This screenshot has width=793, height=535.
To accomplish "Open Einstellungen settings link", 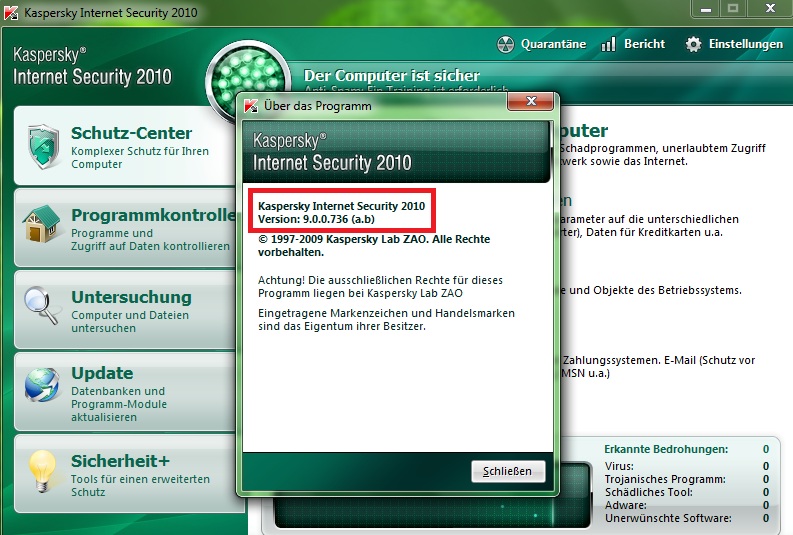I will 745,44.
